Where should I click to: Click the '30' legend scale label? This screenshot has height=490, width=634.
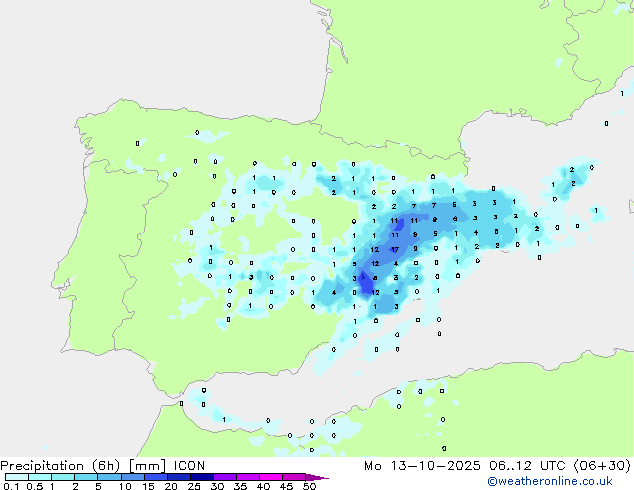pos(217,486)
